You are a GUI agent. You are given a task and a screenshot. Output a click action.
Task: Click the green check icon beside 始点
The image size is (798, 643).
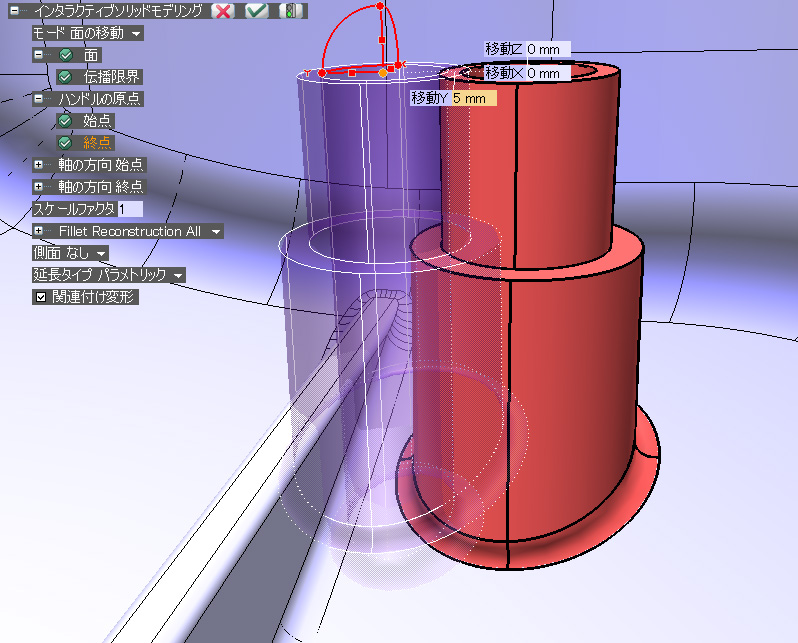pyautogui.click(x=66, y=121)
